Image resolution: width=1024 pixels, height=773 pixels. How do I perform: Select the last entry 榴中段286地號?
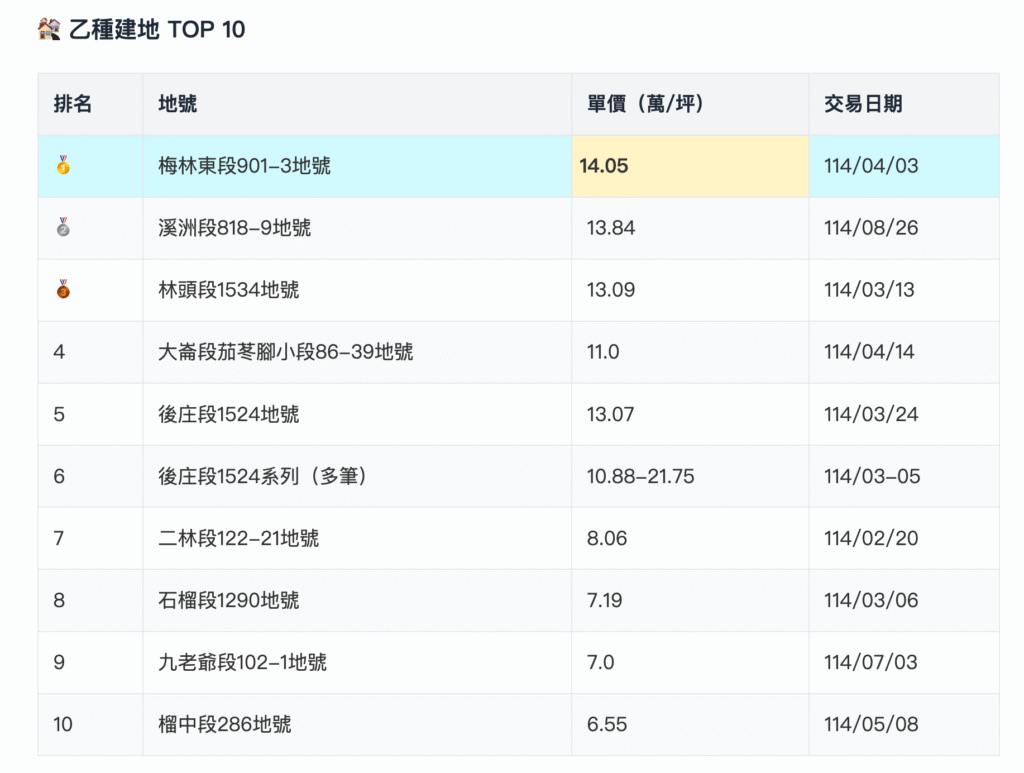tap(222, 724)
